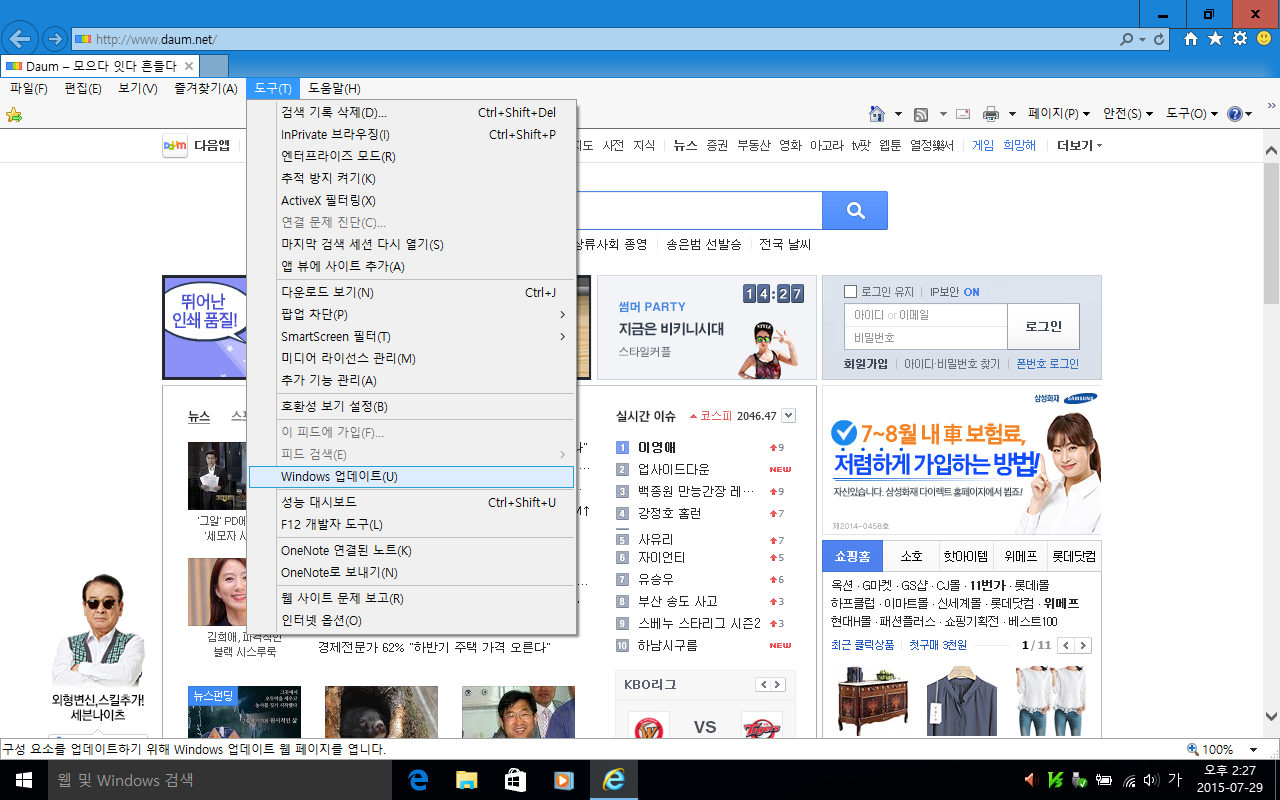Viewport: 1280px width, 800px height.
Task: Toggle the 가 Korean IME indicator
Action: pyautogui.click(x=1175, y=780)
